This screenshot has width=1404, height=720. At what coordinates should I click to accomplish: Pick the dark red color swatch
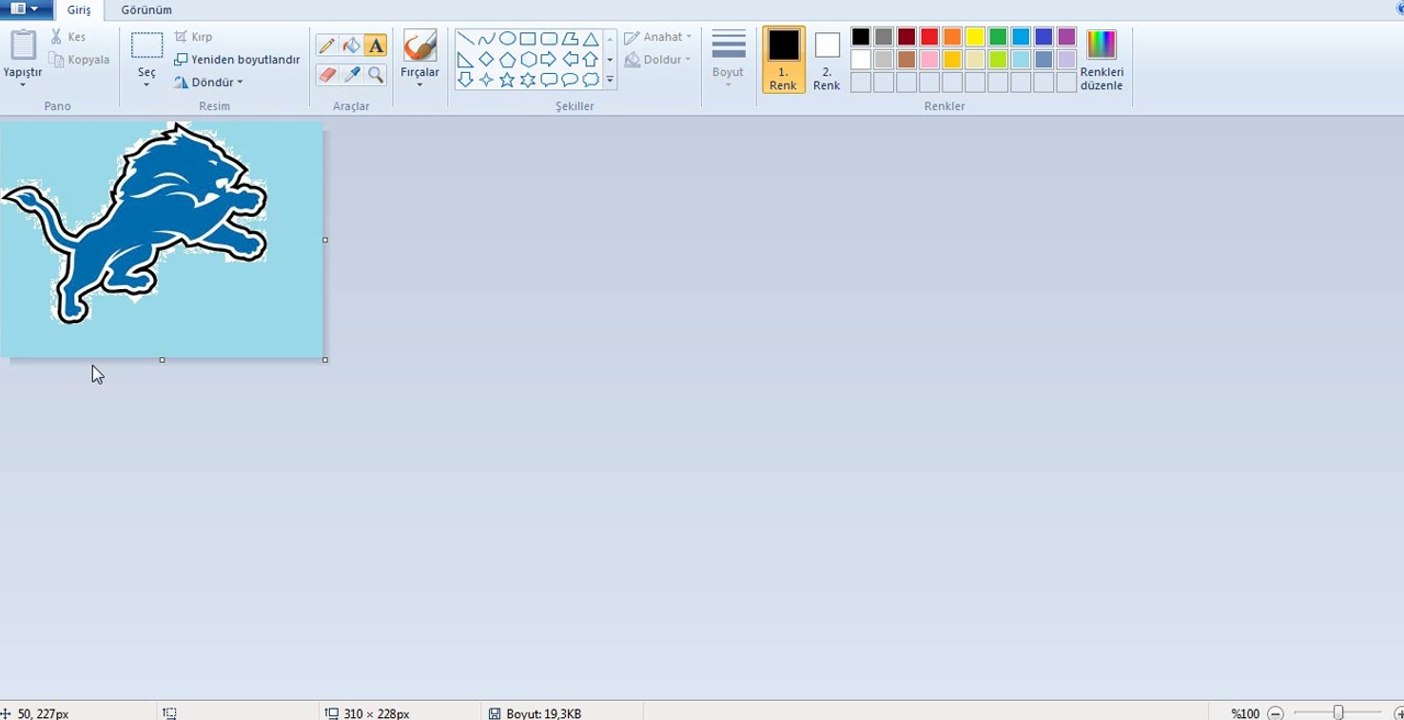point(907,37)
